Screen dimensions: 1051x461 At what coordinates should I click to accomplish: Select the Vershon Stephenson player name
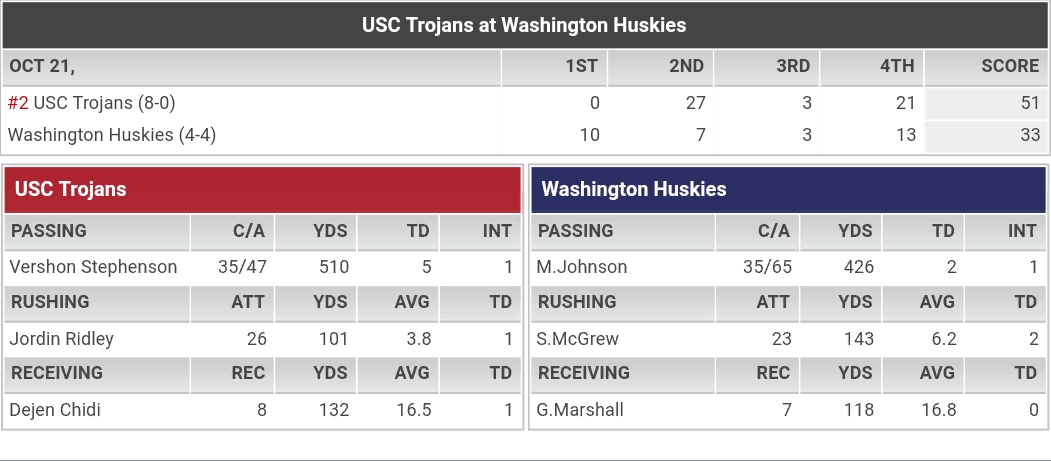(x=93, y=267)
